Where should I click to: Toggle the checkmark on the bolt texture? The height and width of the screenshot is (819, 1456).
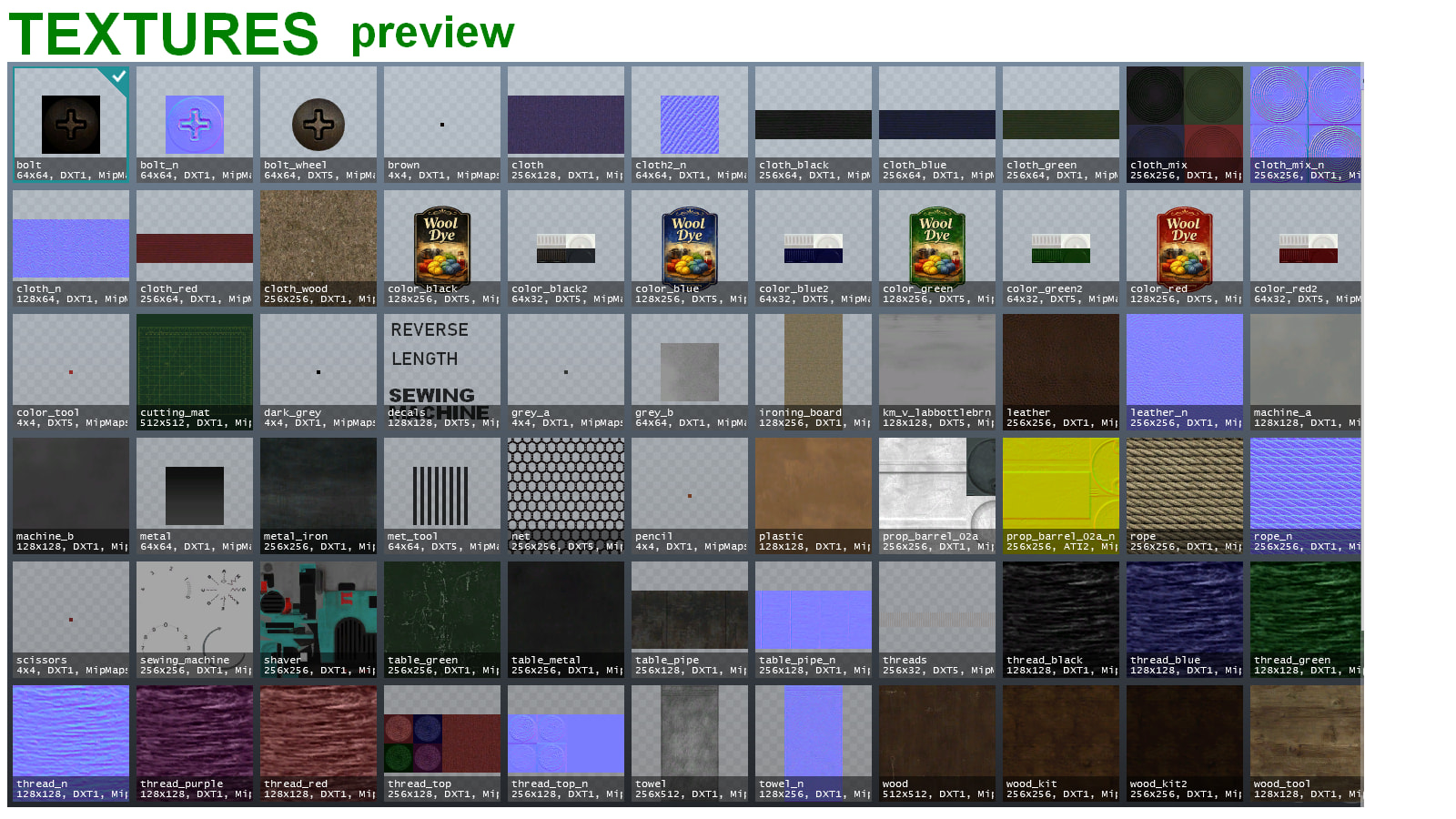[x=117, y=77]
